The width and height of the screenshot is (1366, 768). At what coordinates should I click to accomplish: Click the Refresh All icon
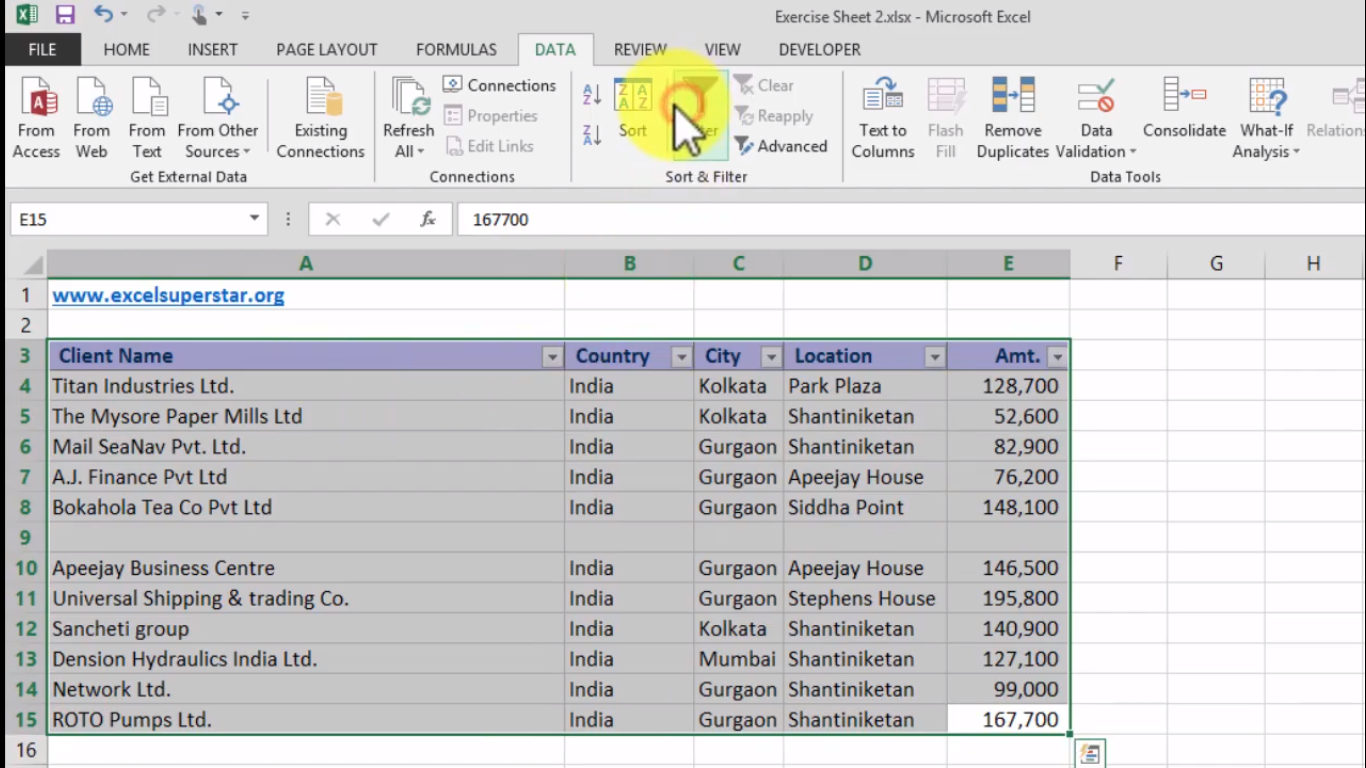tap(408, 98)
